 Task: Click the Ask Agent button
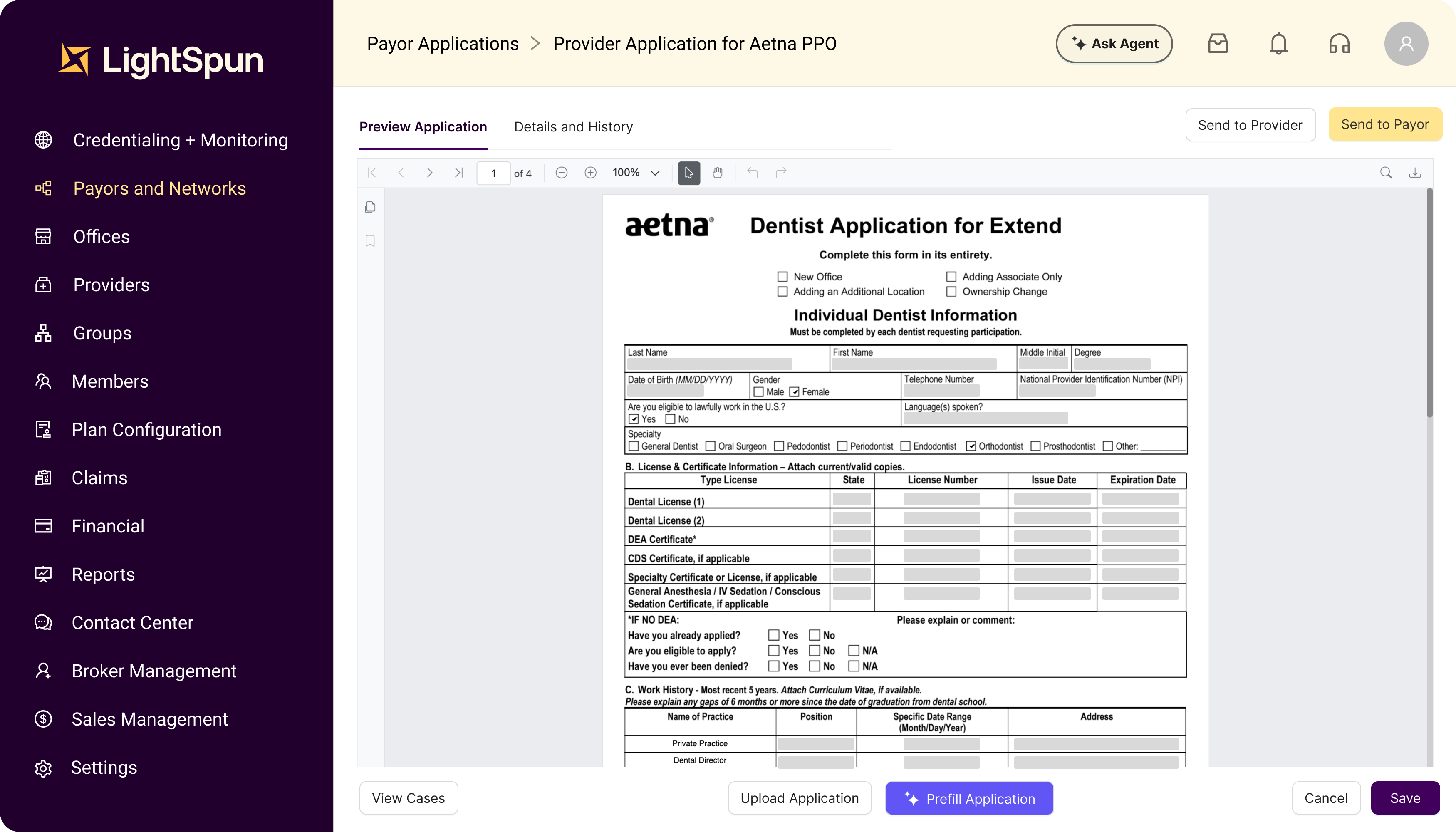pyautogui.click(x=1114, y=43)
